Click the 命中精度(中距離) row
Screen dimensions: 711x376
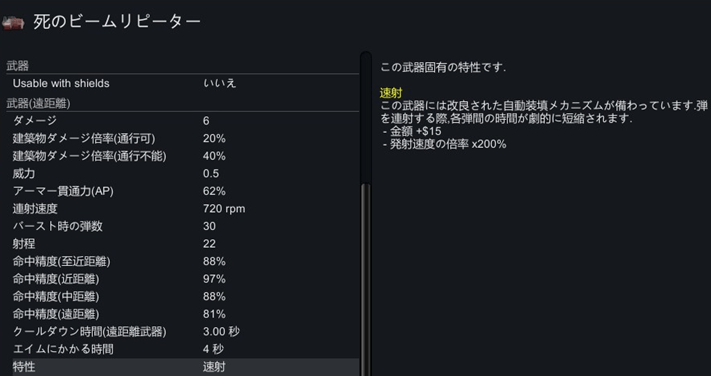(185, 297)
